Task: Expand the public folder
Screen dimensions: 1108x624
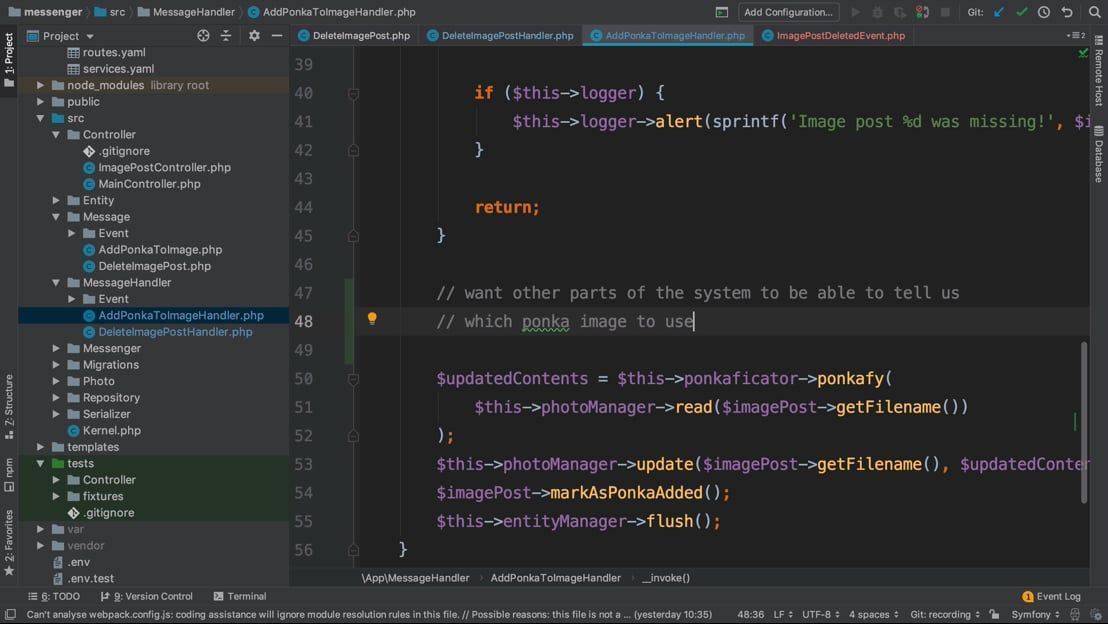Action: (x=40, y=101)
